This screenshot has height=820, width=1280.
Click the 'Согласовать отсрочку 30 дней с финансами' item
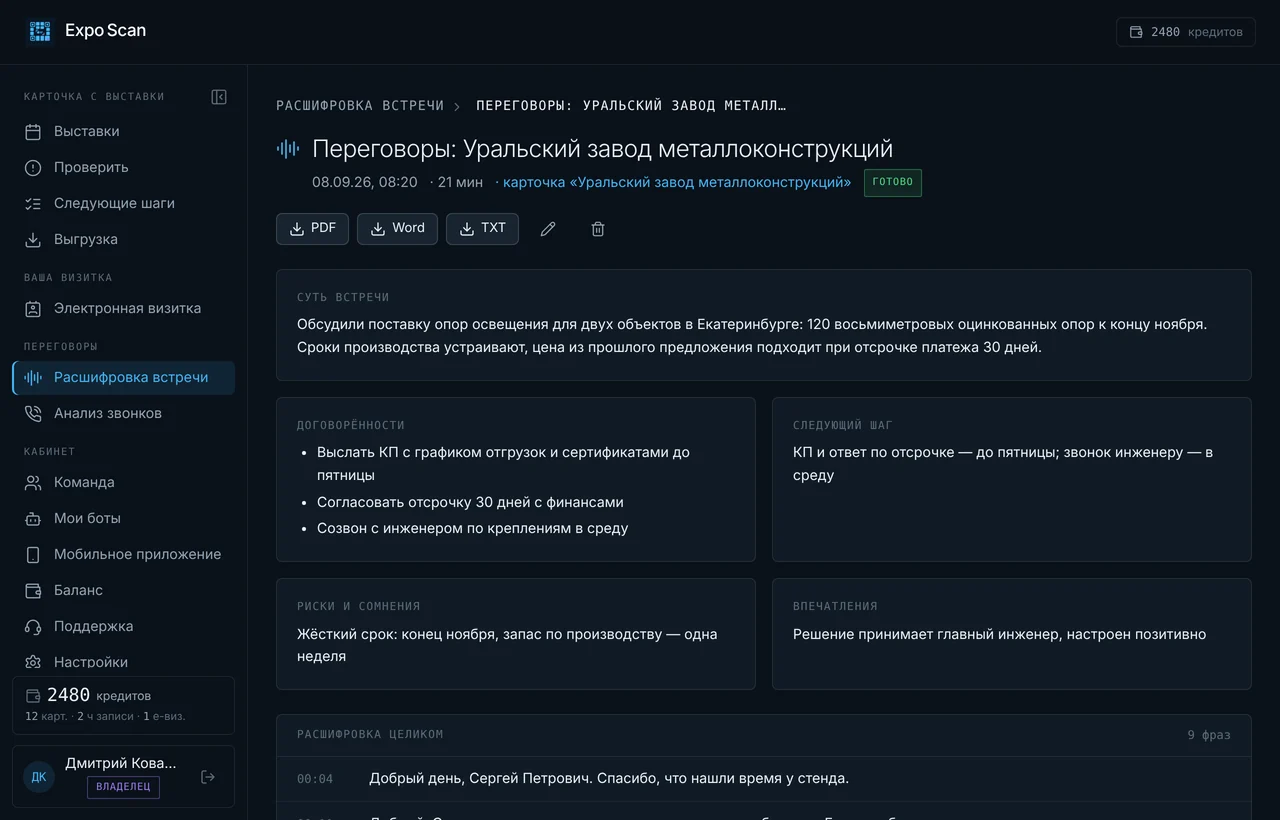coord(470,502)
